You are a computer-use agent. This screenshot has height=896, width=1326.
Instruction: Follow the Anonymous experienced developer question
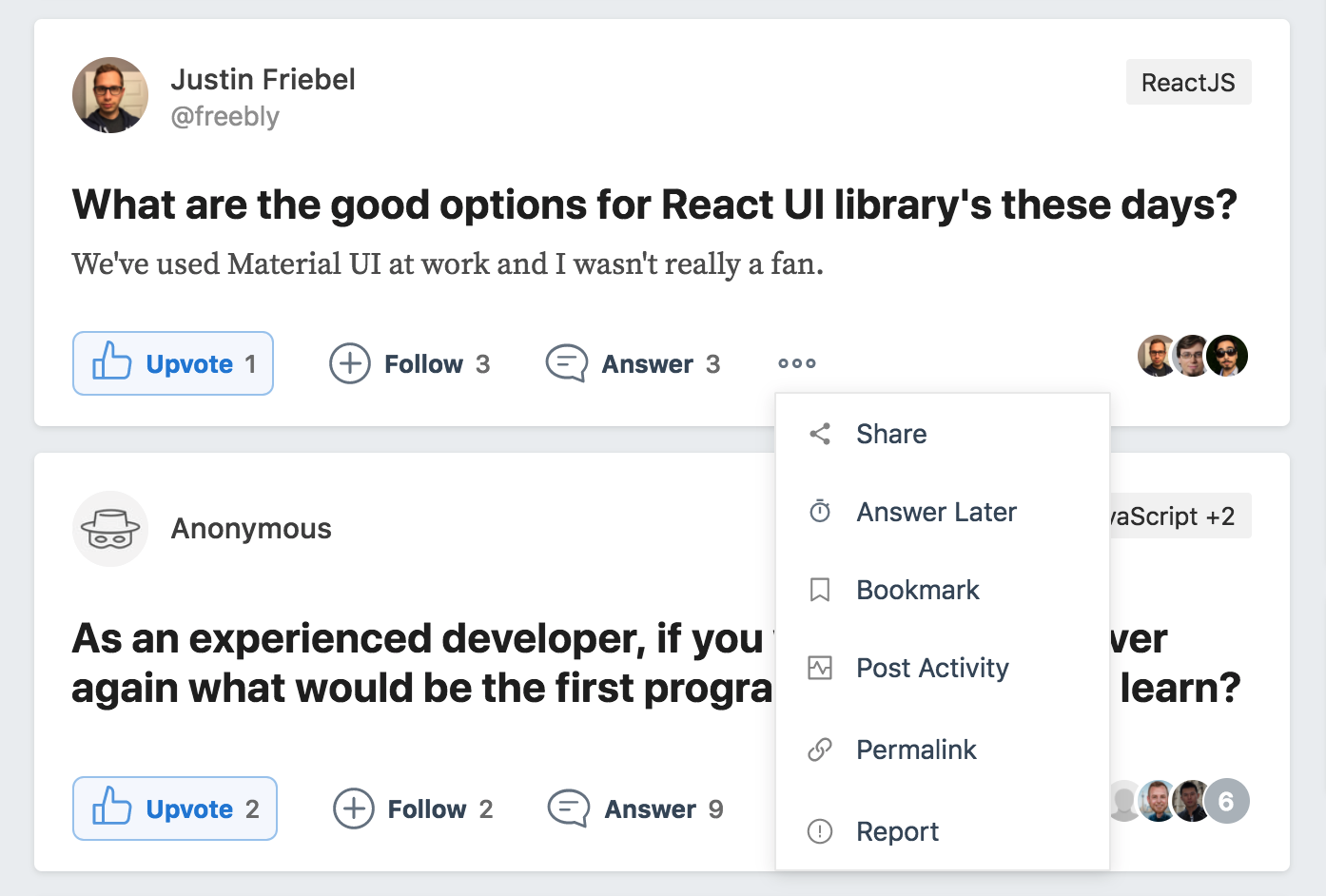pyautogui.click(x=414, y=808)
